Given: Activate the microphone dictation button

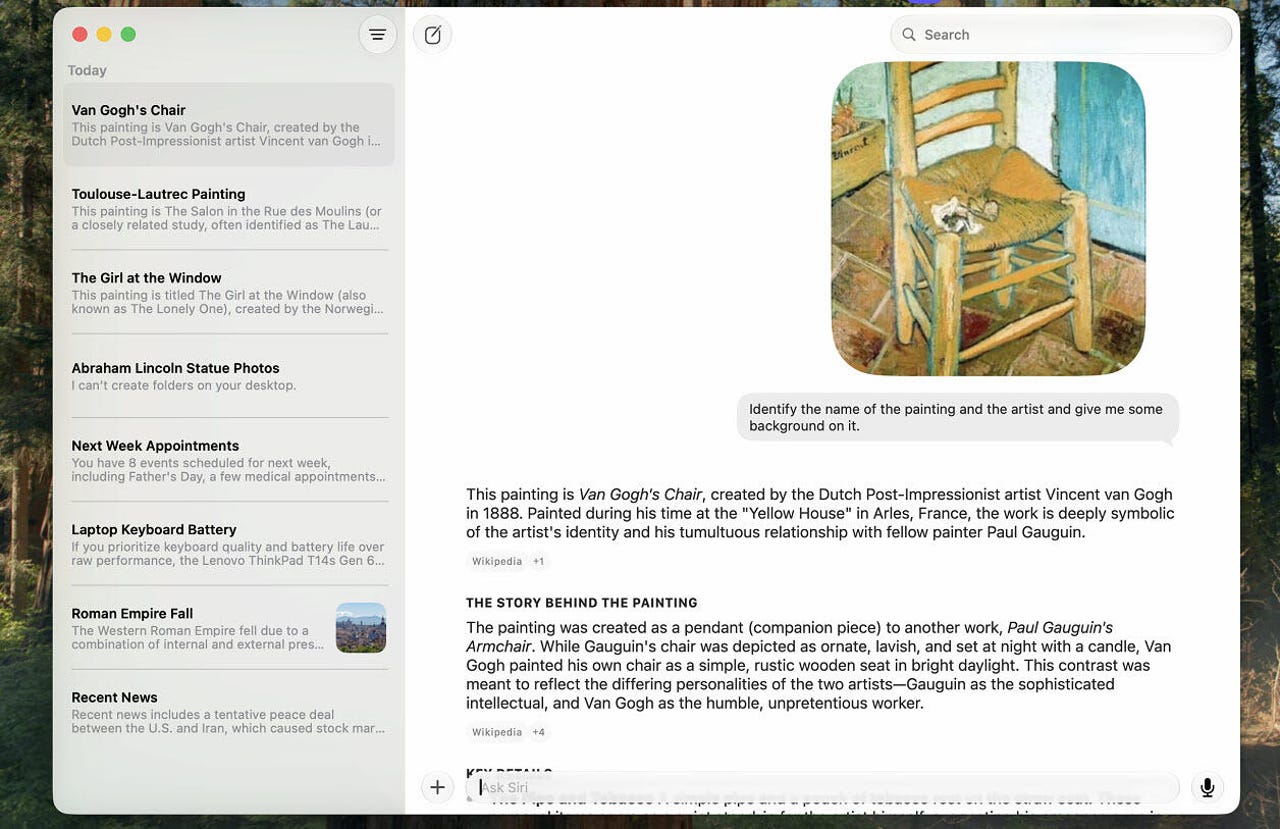Looking at the screenshot, I should [x=1207, y=787].
